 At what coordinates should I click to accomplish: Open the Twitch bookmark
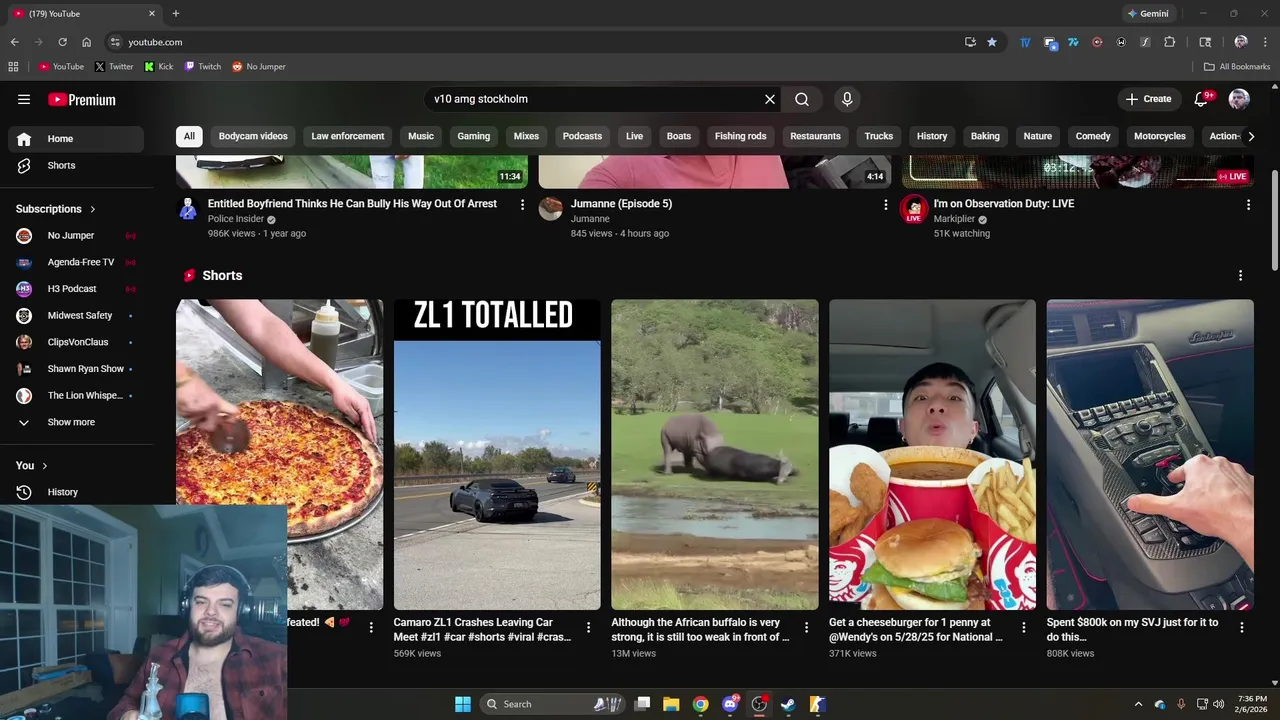[203, 67]
